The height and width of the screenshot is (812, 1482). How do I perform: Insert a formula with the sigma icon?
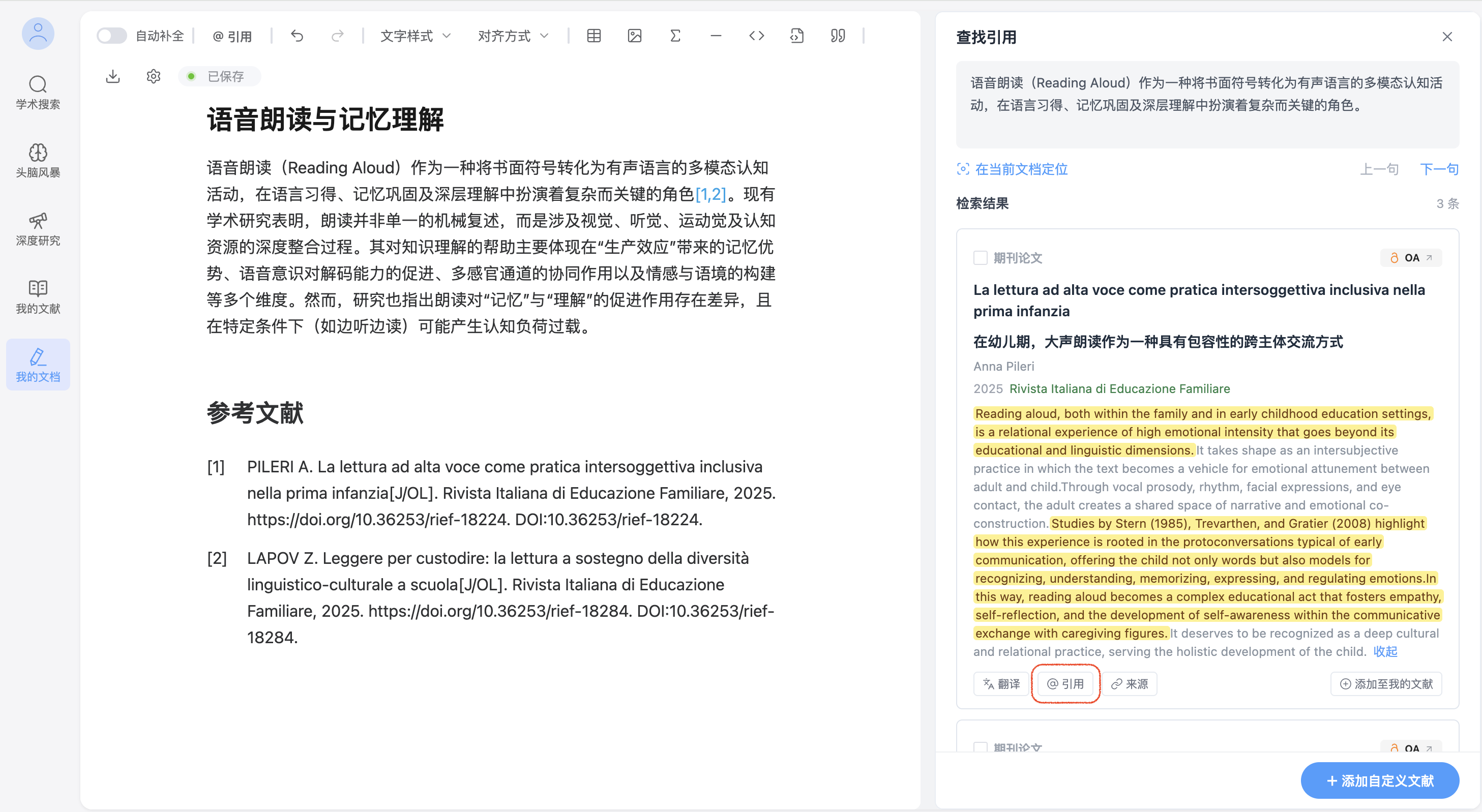[x=675, y=36]
